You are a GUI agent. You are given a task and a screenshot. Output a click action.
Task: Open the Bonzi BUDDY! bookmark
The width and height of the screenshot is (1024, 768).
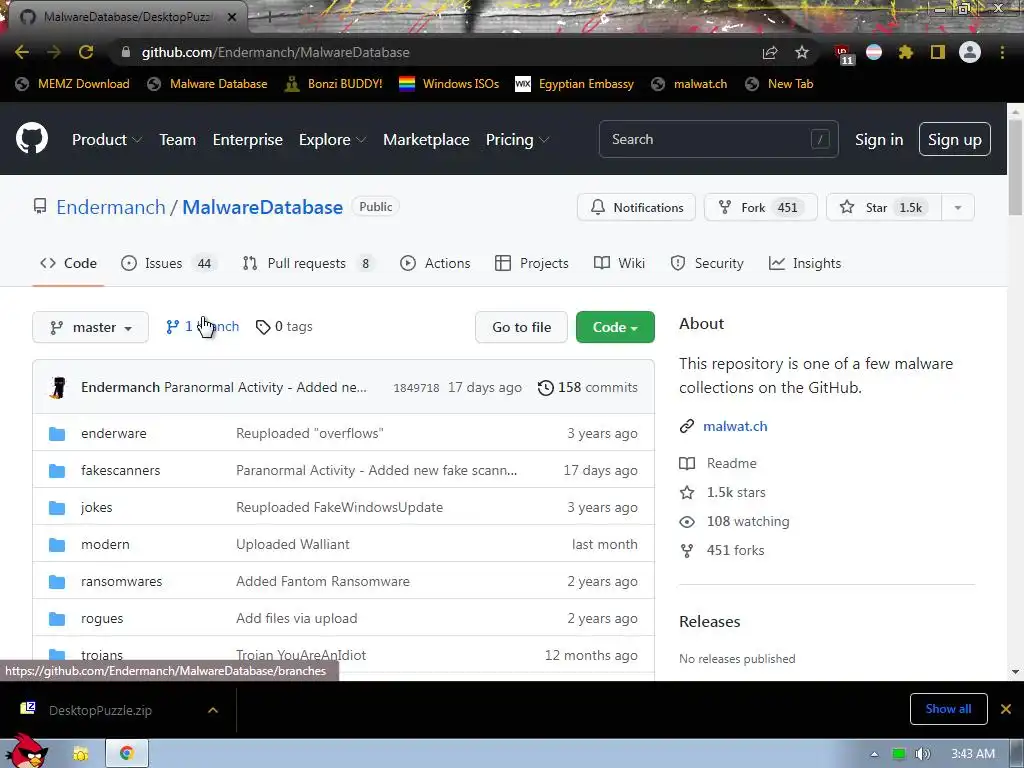coord(334,84)
